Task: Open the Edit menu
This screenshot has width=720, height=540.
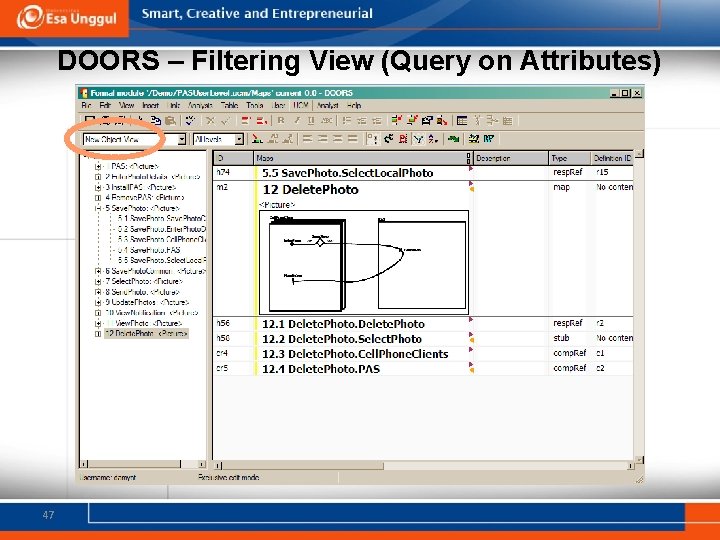Action: coord(105,105)
